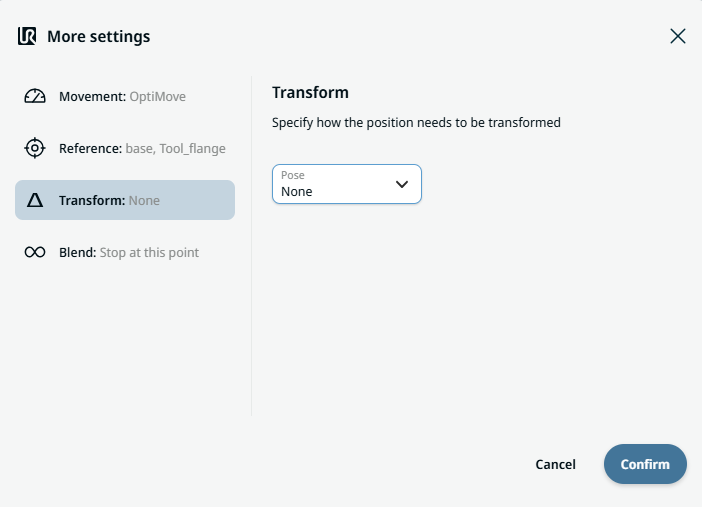The image size is (702, 507).
Task: Click the 'Stop at this point' text
Action: coord(149,253)
